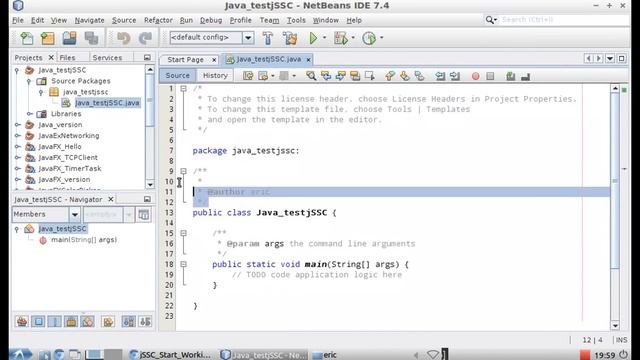Open the Run Project dropdown arrow
This screenshot has width=640, height=360.
(324, 38)
